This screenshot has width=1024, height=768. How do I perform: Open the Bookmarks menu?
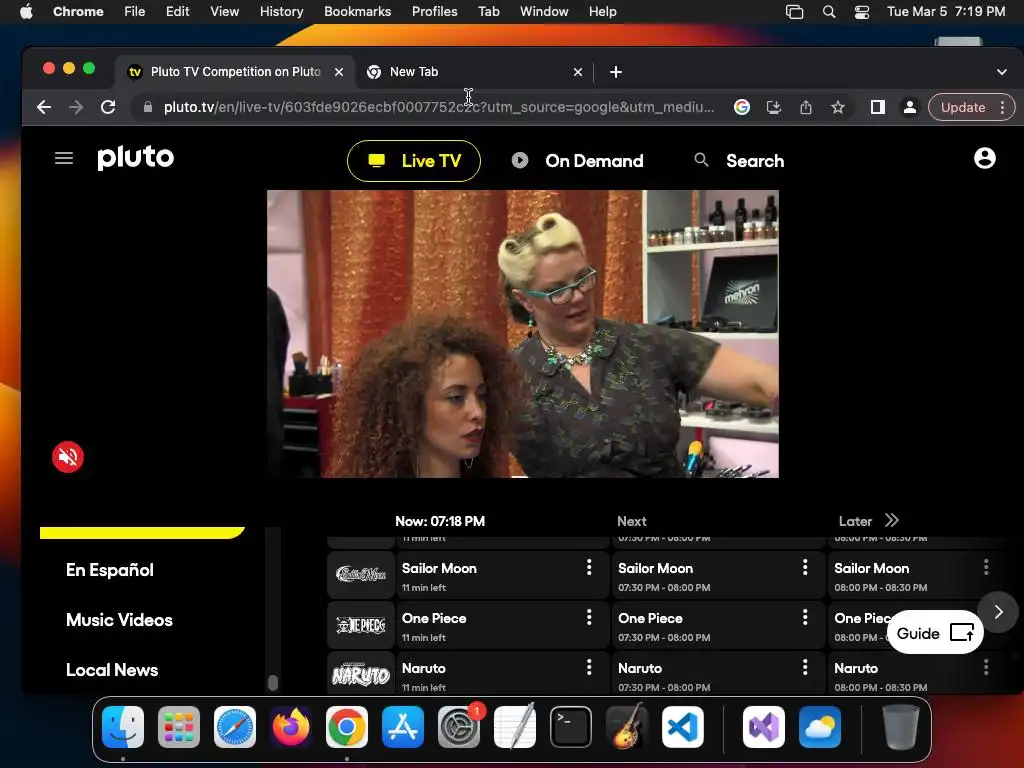pyautogui.click(x=357, y=11)
